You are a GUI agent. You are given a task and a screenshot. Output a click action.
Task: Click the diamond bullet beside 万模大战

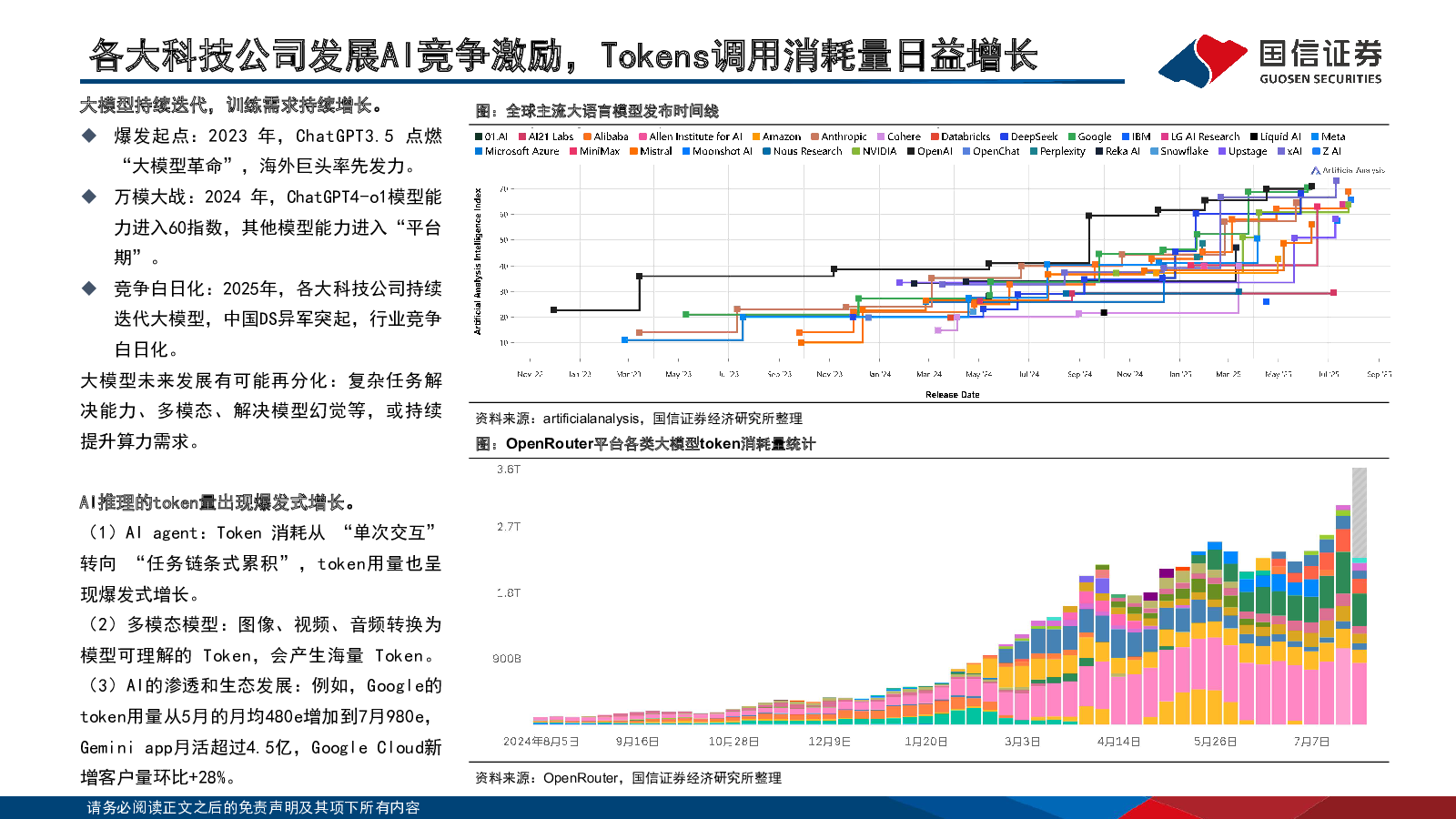pos(89,197)
